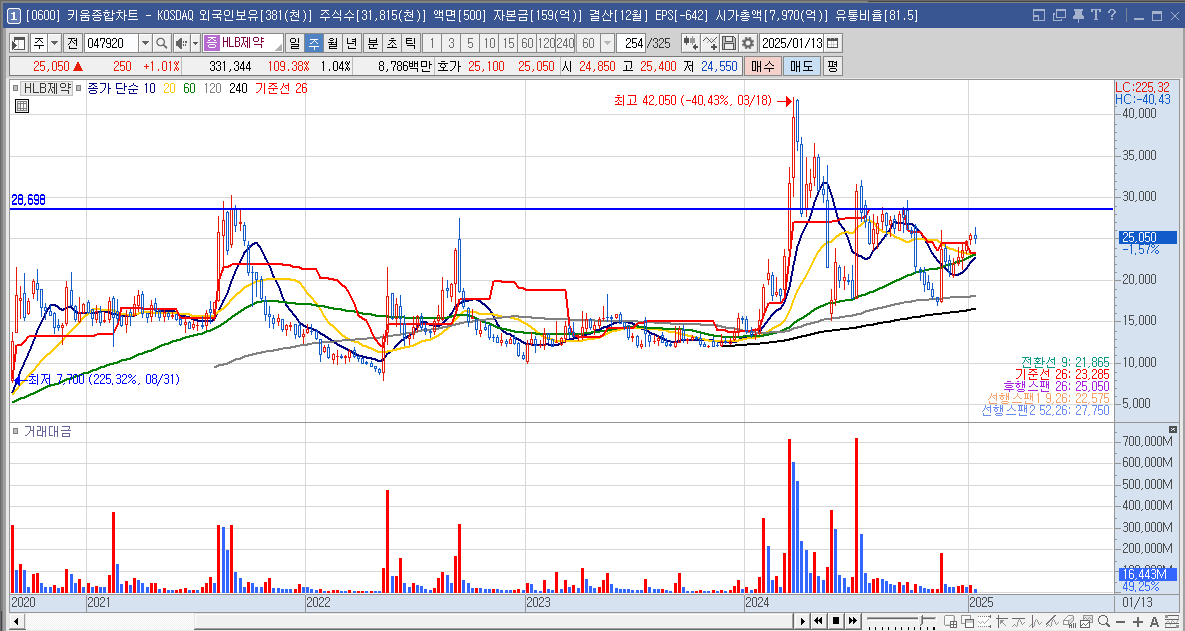Select the 주 weekly chart period button
Image resolution: width=1185 pixels, height=631 pixels.
click(314, 43)
